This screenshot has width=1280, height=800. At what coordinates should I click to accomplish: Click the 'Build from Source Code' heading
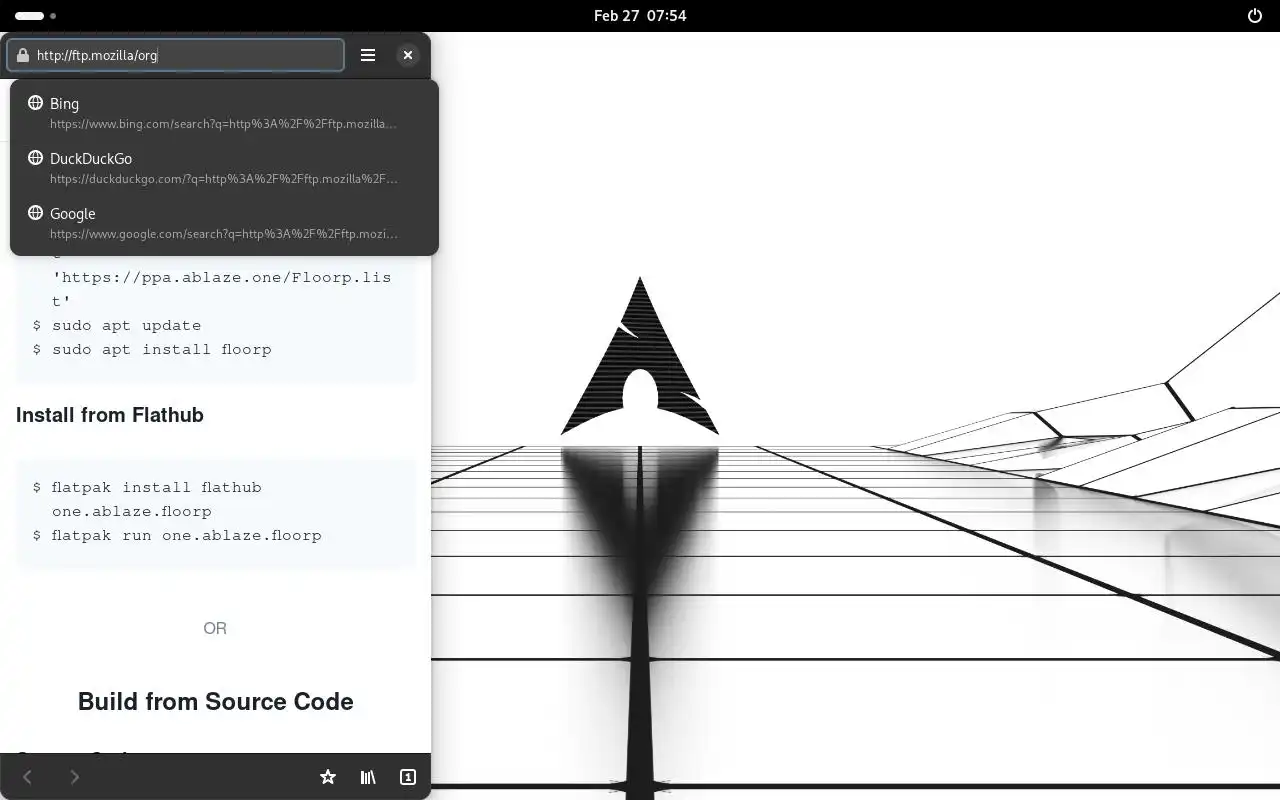tap(216, 701)
